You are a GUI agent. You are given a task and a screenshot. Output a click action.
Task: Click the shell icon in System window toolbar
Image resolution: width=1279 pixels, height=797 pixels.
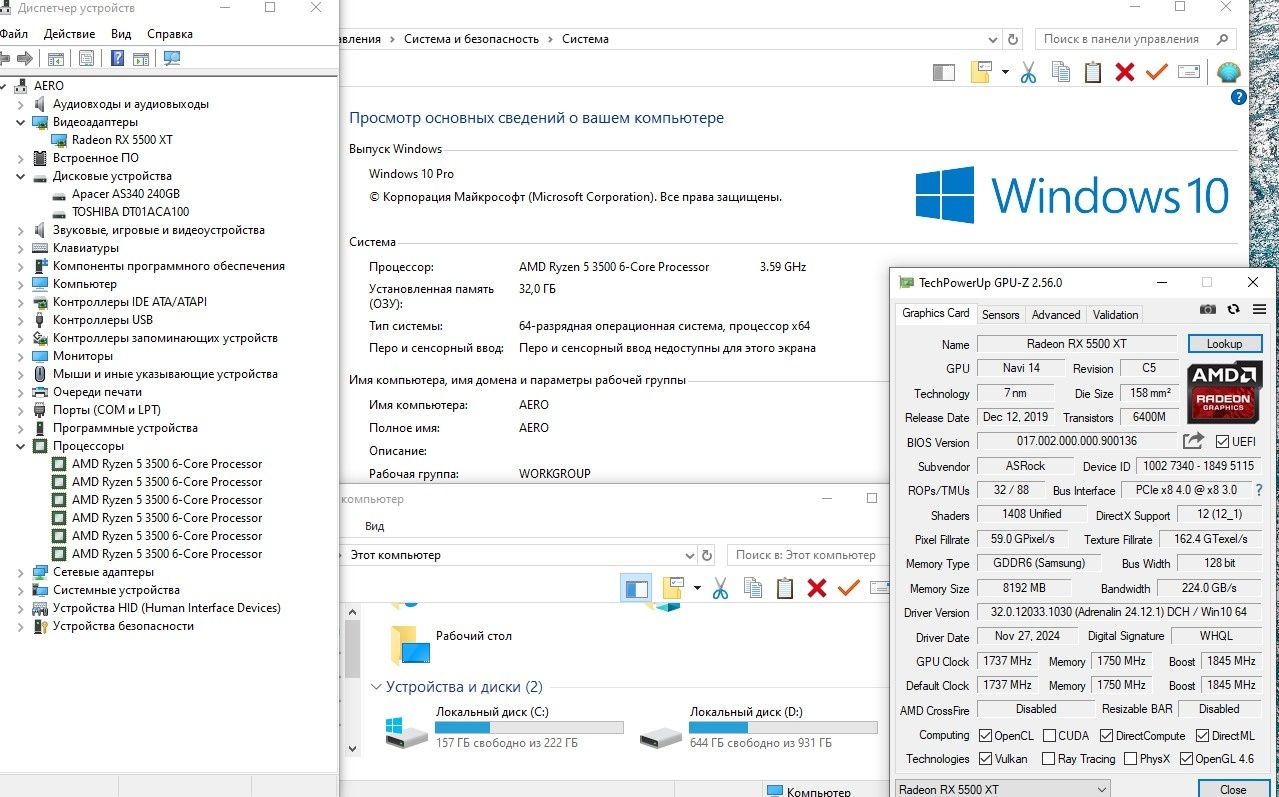1229,72
